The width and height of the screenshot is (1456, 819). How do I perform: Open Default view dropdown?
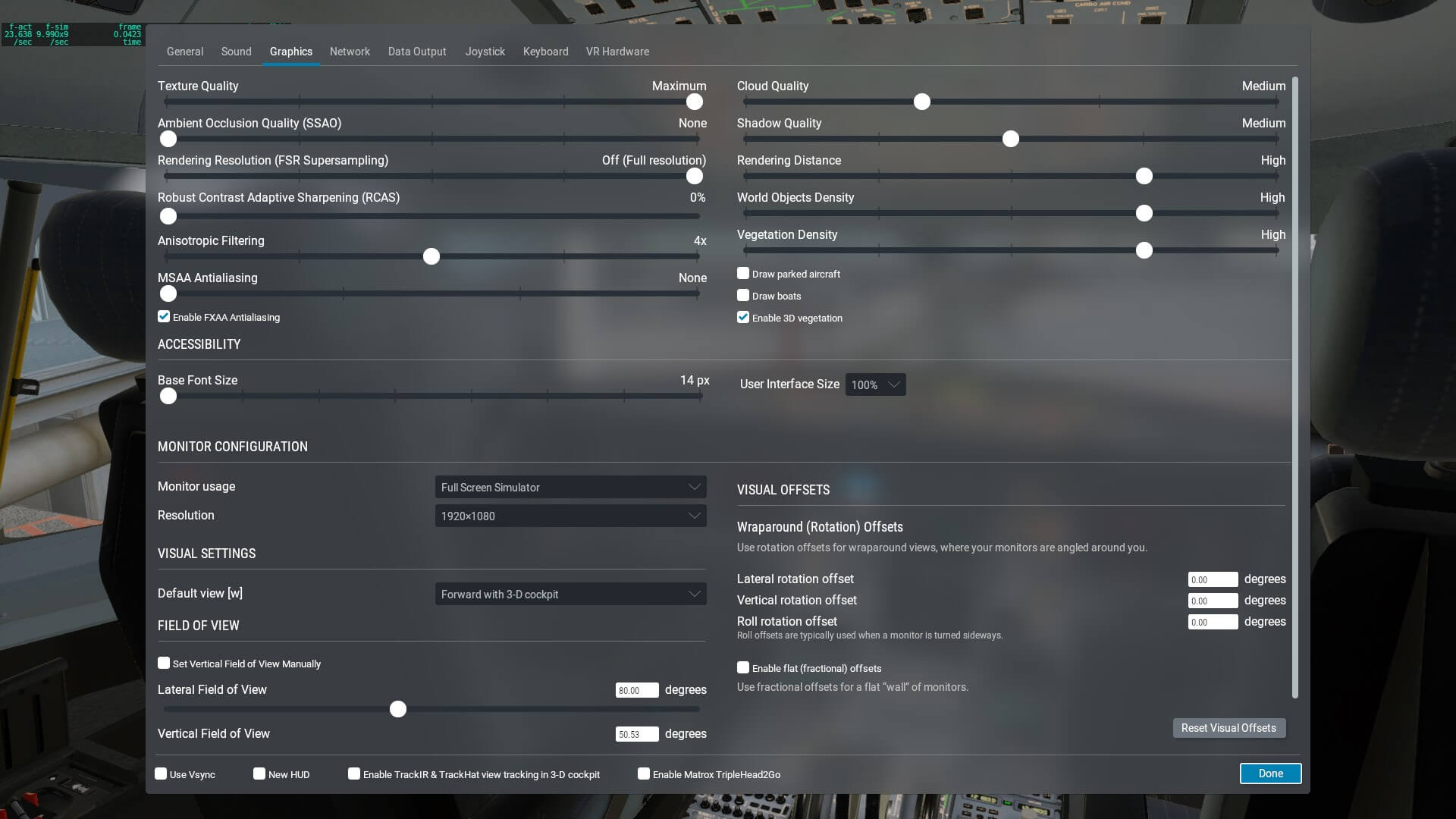570,595
